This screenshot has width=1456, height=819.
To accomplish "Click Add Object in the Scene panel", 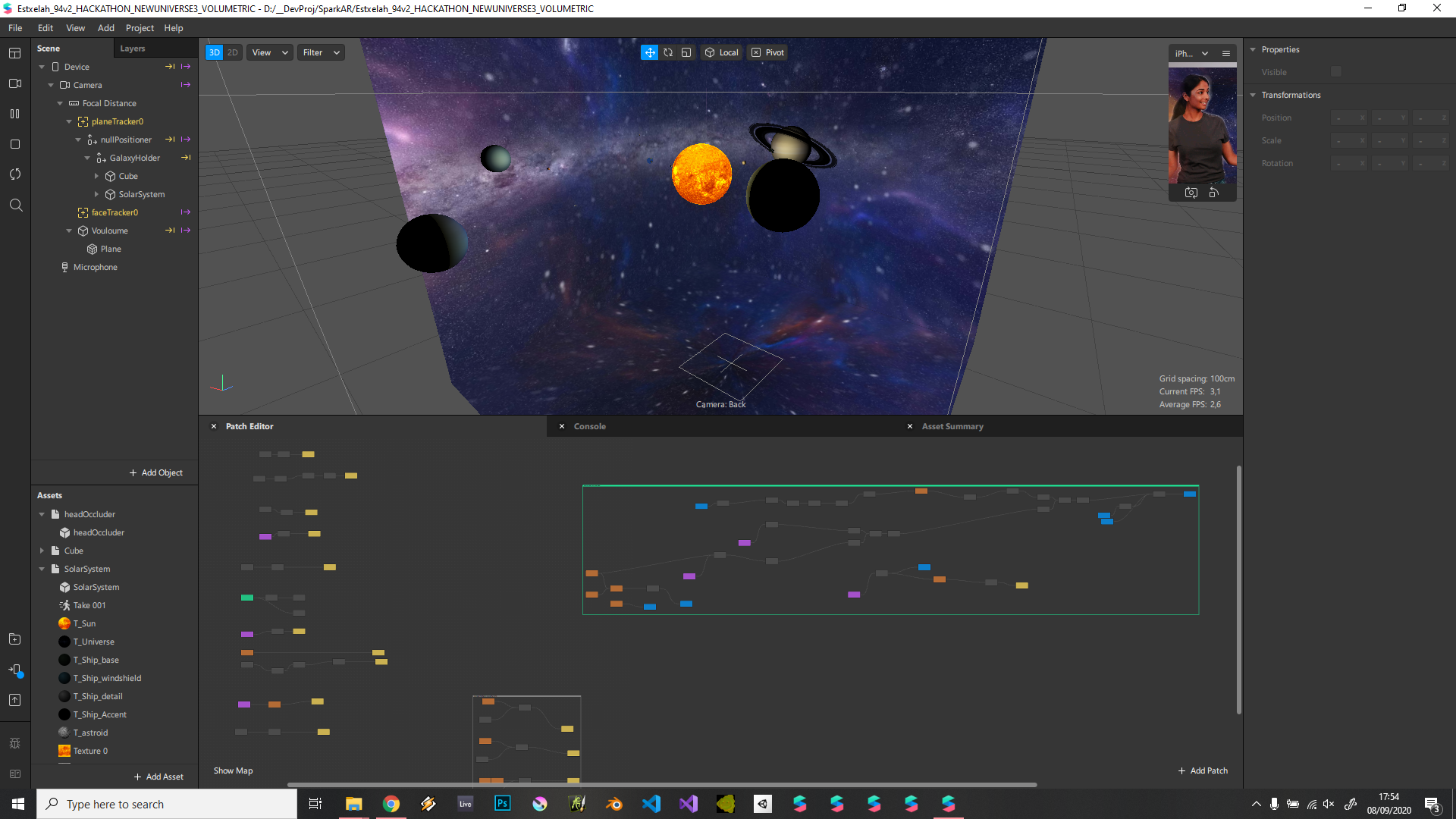I will point(155,472).
